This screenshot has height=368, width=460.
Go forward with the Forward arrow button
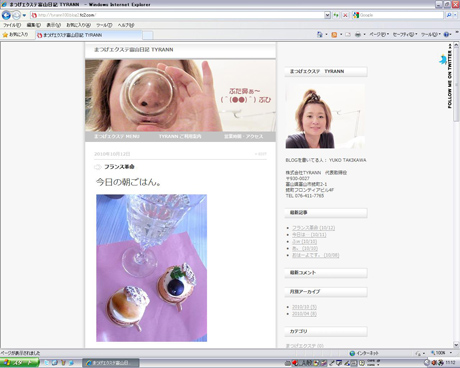pyautogui.click(x=16, y=15)
